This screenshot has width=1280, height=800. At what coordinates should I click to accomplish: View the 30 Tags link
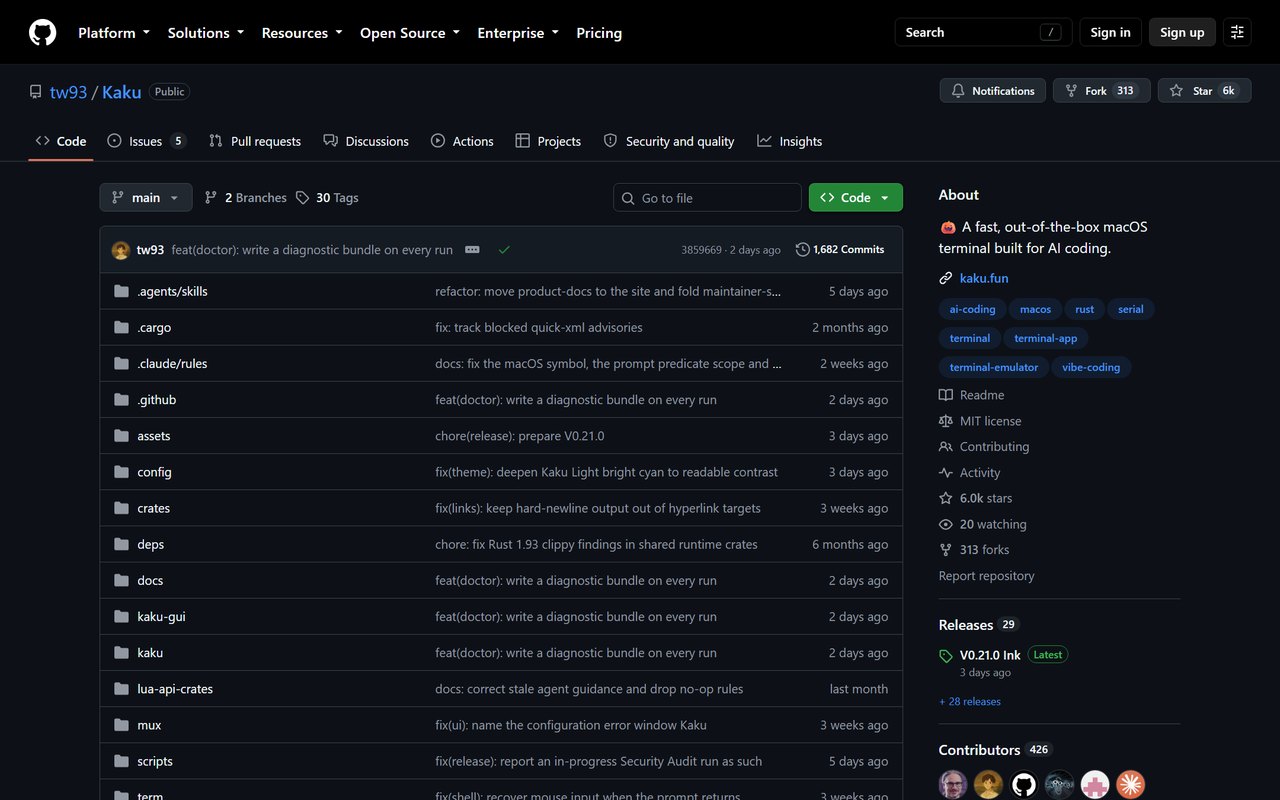[x=327, y=198]
